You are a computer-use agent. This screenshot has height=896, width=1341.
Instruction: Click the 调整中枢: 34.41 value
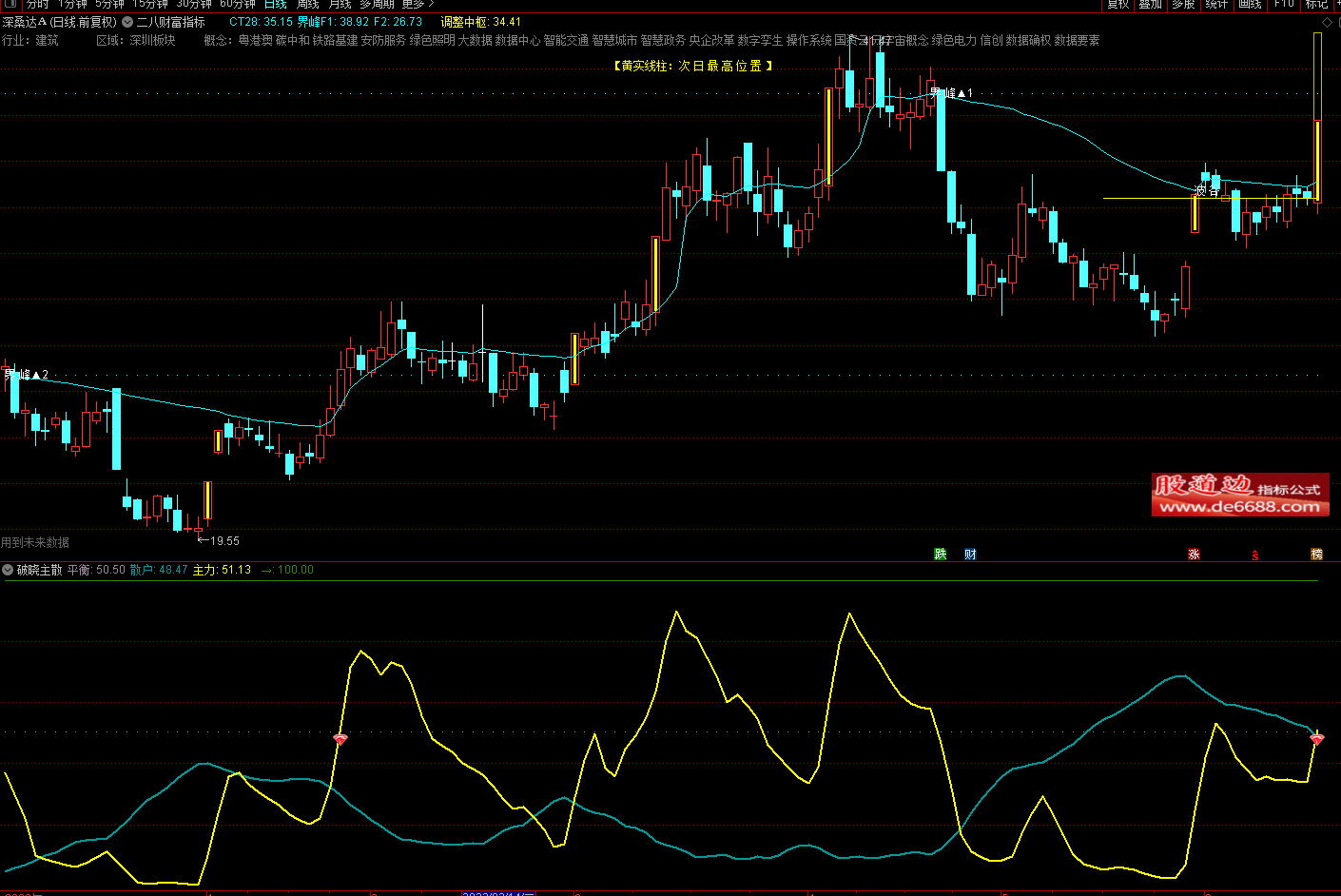pyautogui.click(x=480, y=22)
